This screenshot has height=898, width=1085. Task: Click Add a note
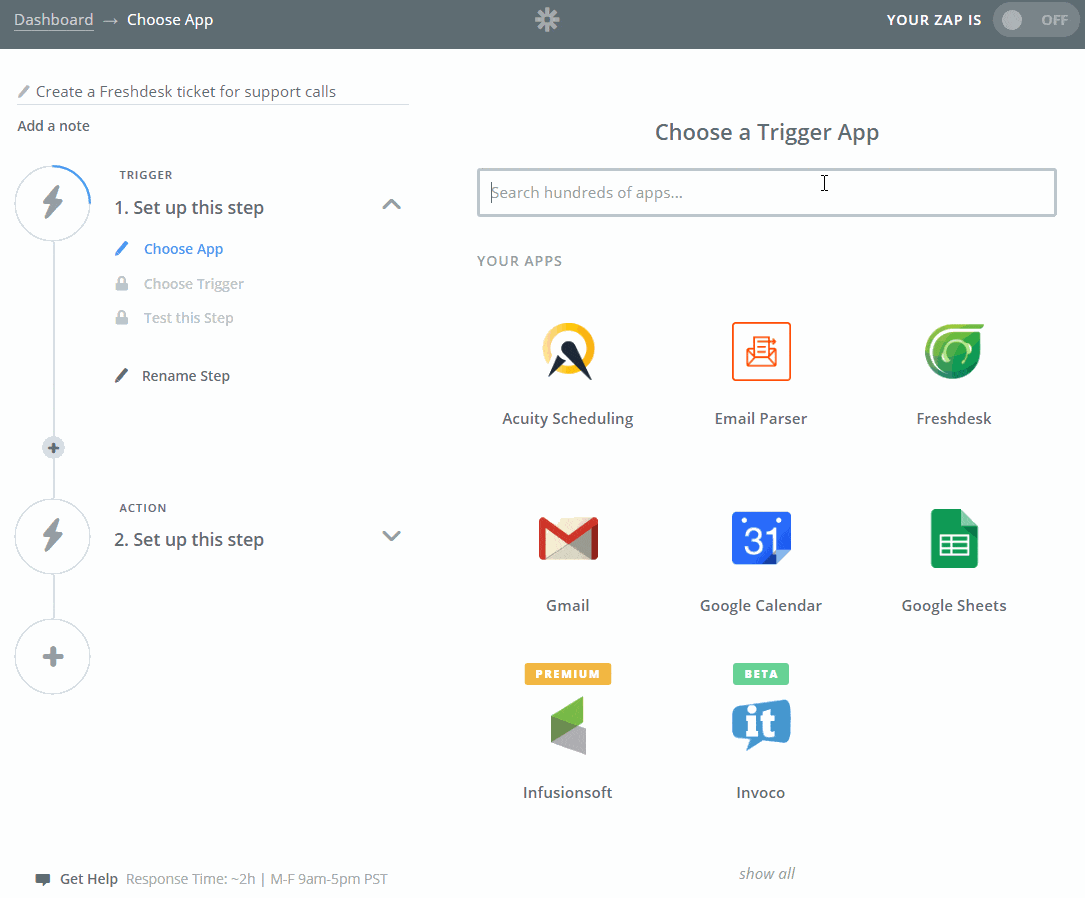point(53,126)
